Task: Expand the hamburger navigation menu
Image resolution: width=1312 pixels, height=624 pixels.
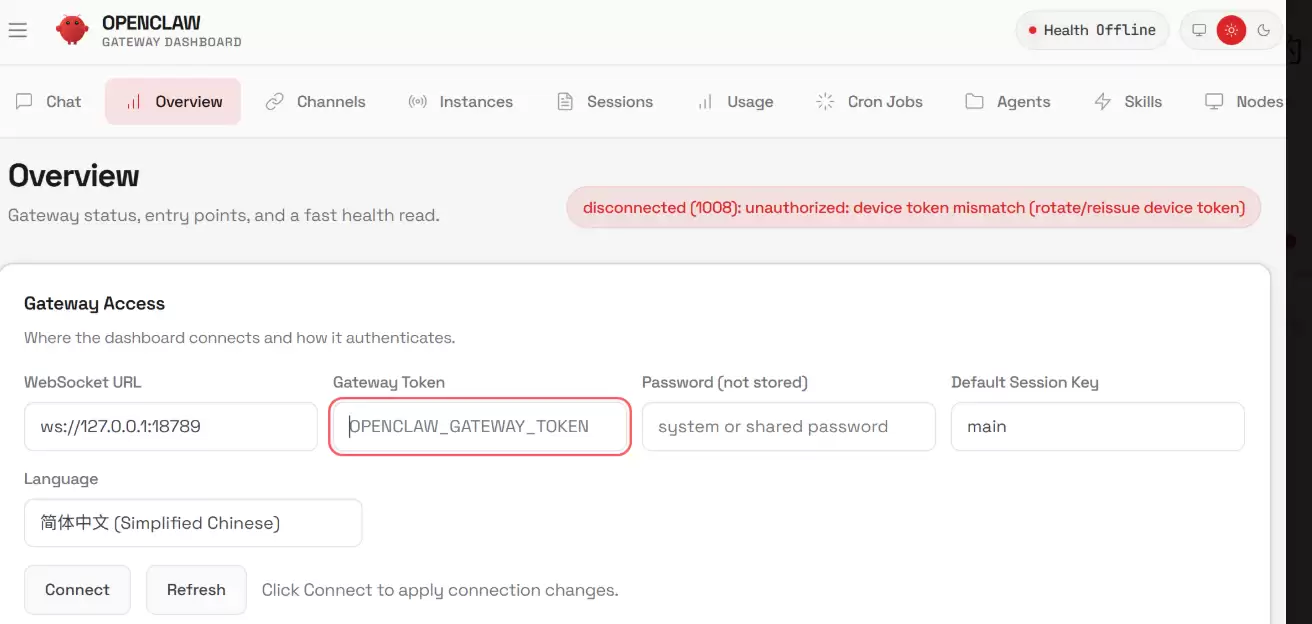Action: 18,29
